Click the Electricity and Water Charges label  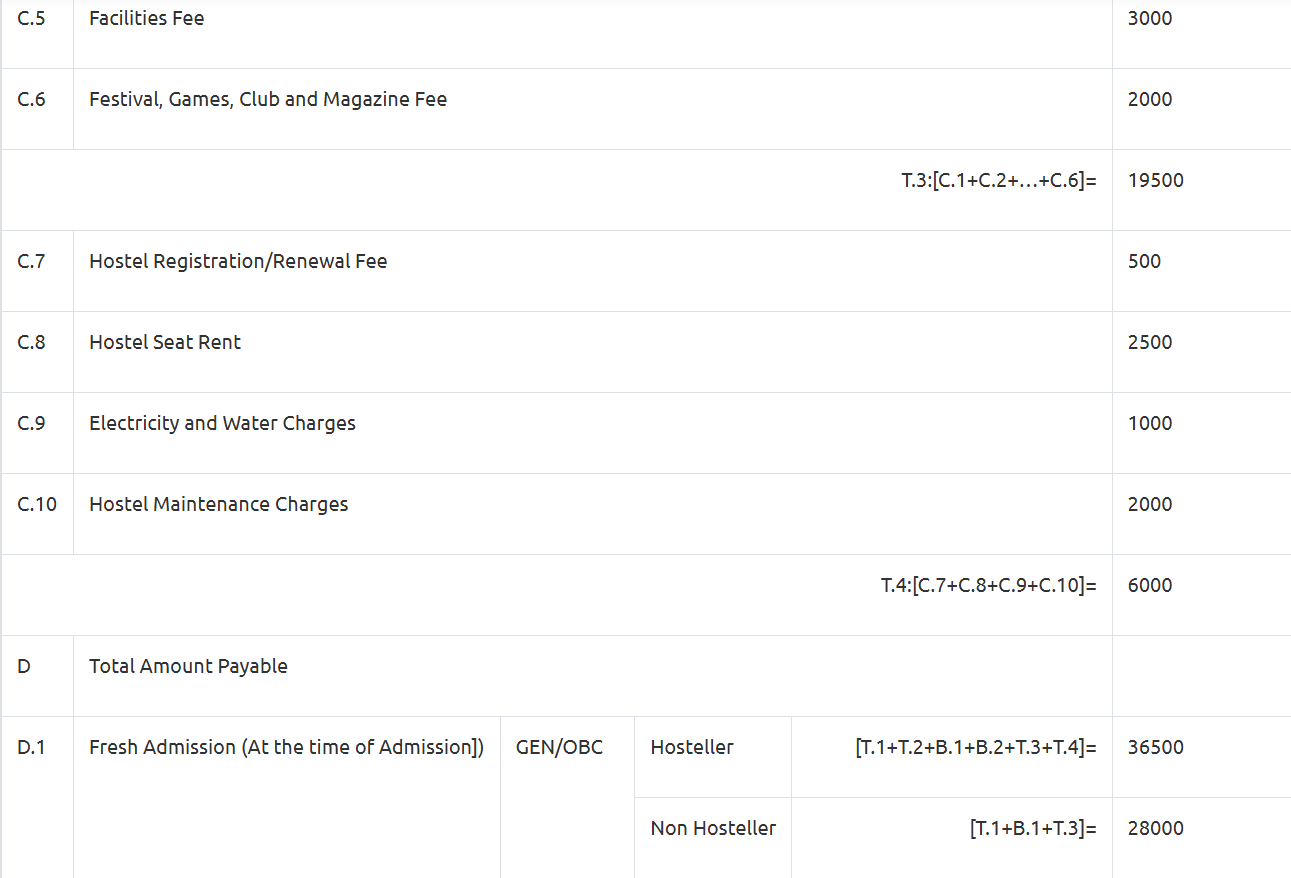pyautogui.click(x=222, y=423)
